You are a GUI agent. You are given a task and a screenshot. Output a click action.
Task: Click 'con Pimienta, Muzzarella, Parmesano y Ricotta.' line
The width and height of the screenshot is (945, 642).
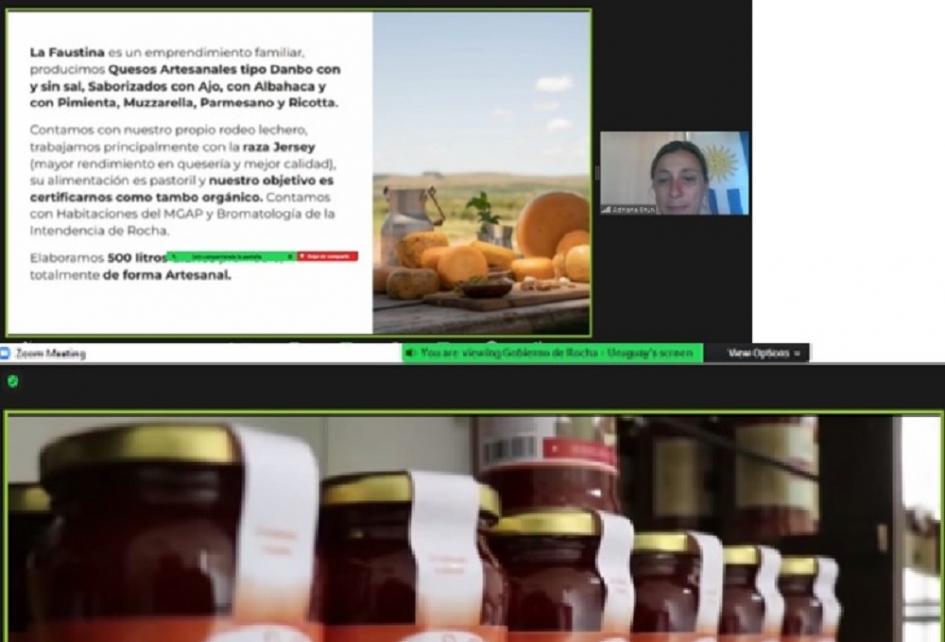tap(184, 102)
